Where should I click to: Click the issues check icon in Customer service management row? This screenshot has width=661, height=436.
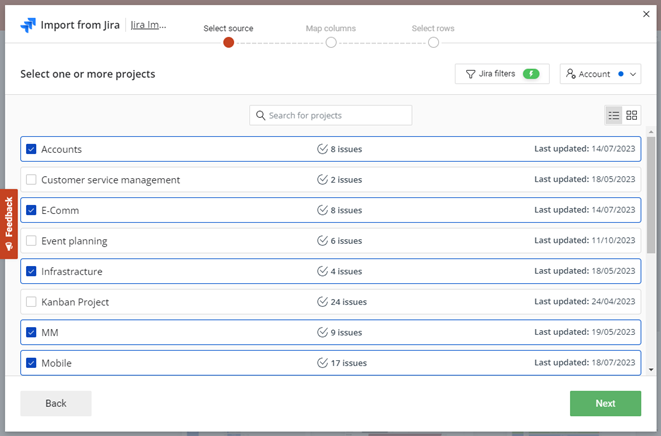(x=322, y=180)
